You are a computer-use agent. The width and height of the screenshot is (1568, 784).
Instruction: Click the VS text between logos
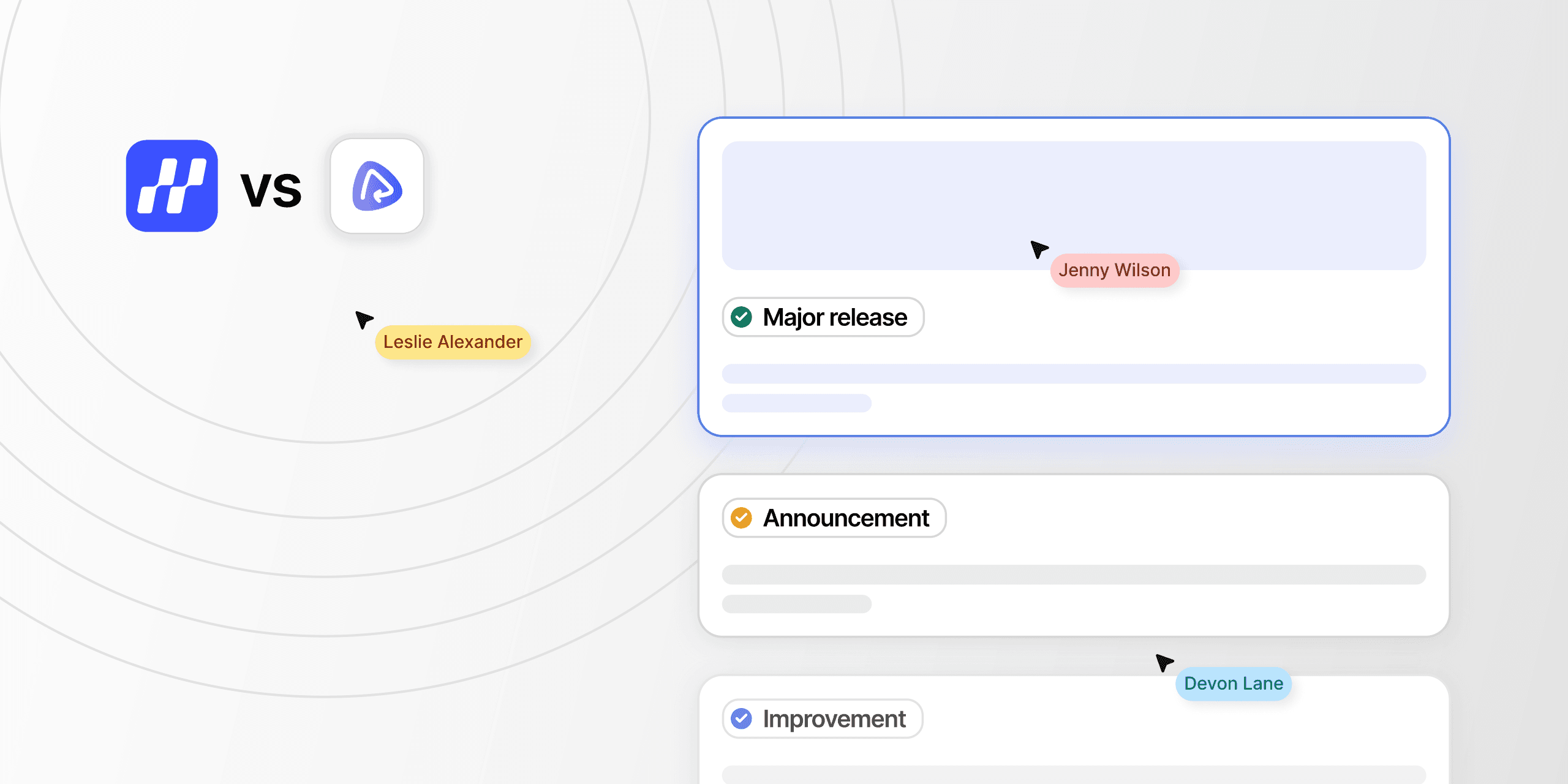(271, 190)
